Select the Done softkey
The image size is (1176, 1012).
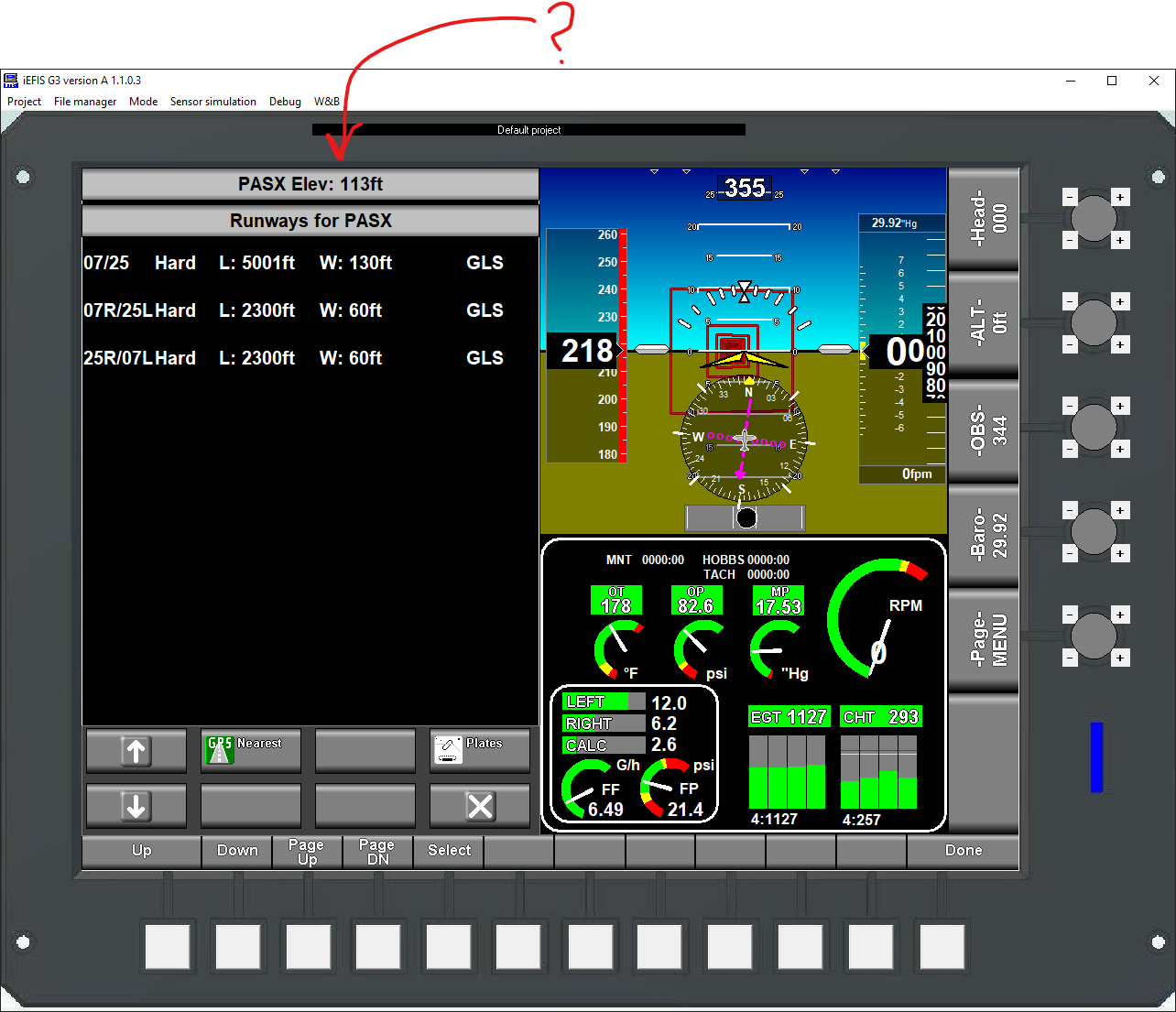tap(964, 851)
